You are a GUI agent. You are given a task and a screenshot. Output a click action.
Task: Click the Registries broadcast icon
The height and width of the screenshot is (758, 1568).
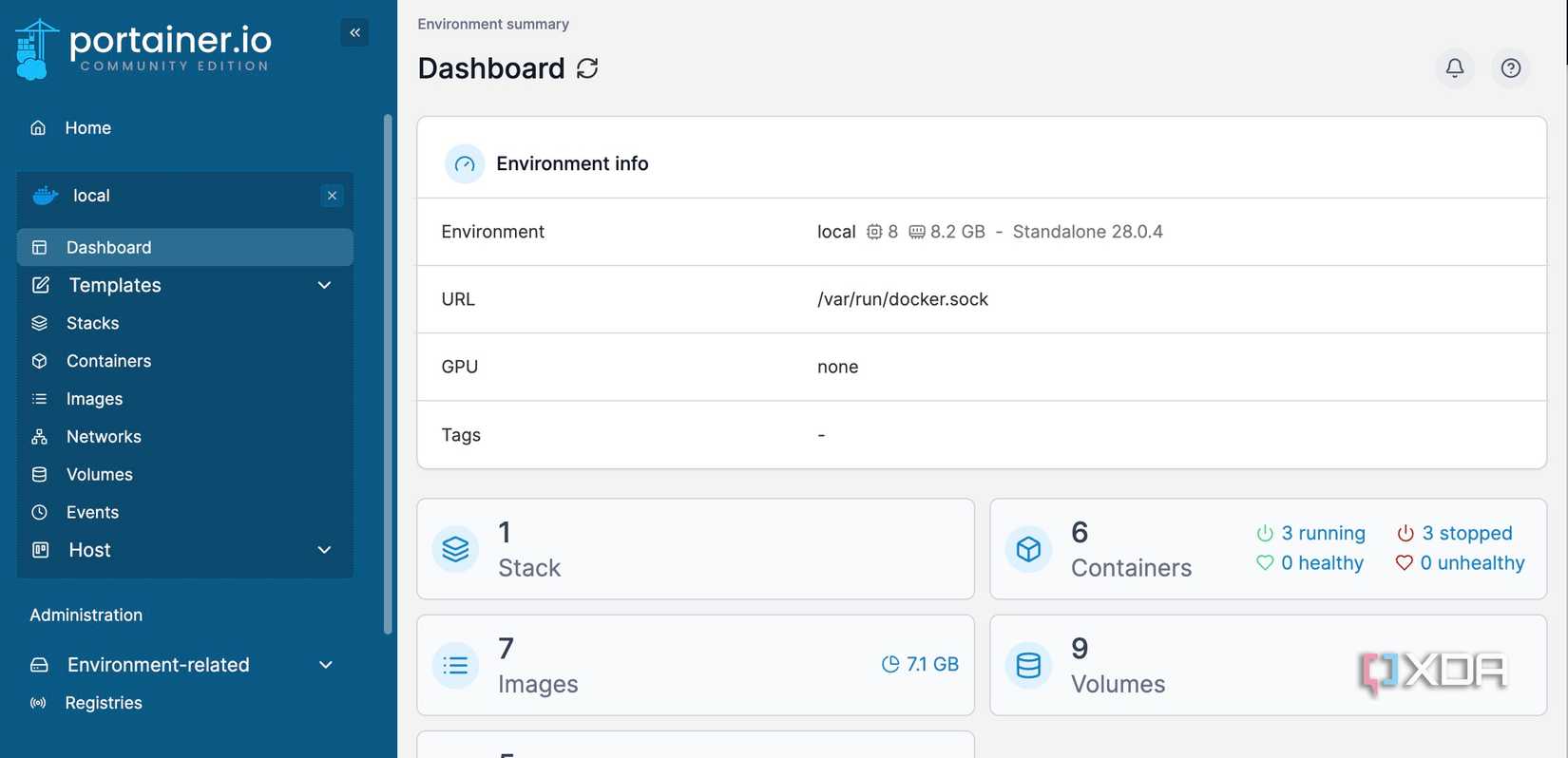coord(38,703)
